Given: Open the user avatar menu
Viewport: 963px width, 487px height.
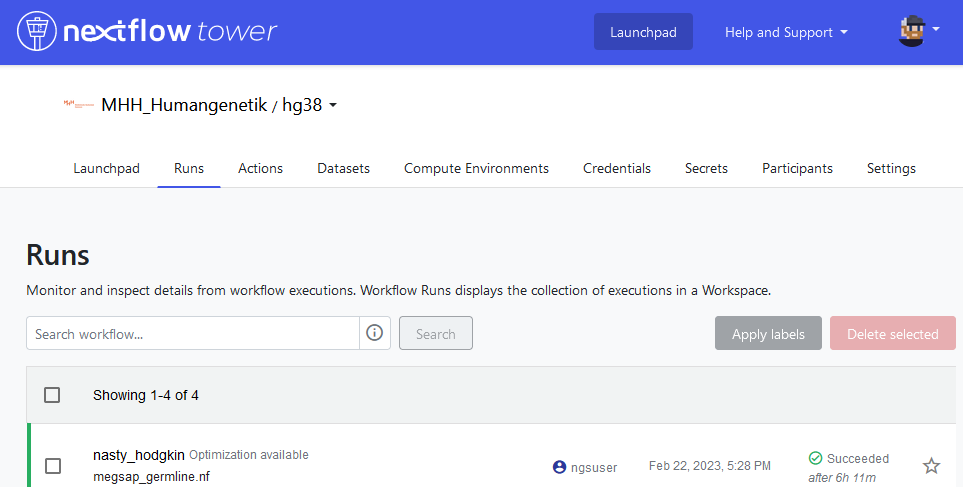Looking at the screenshot, I should pos(911,32).
